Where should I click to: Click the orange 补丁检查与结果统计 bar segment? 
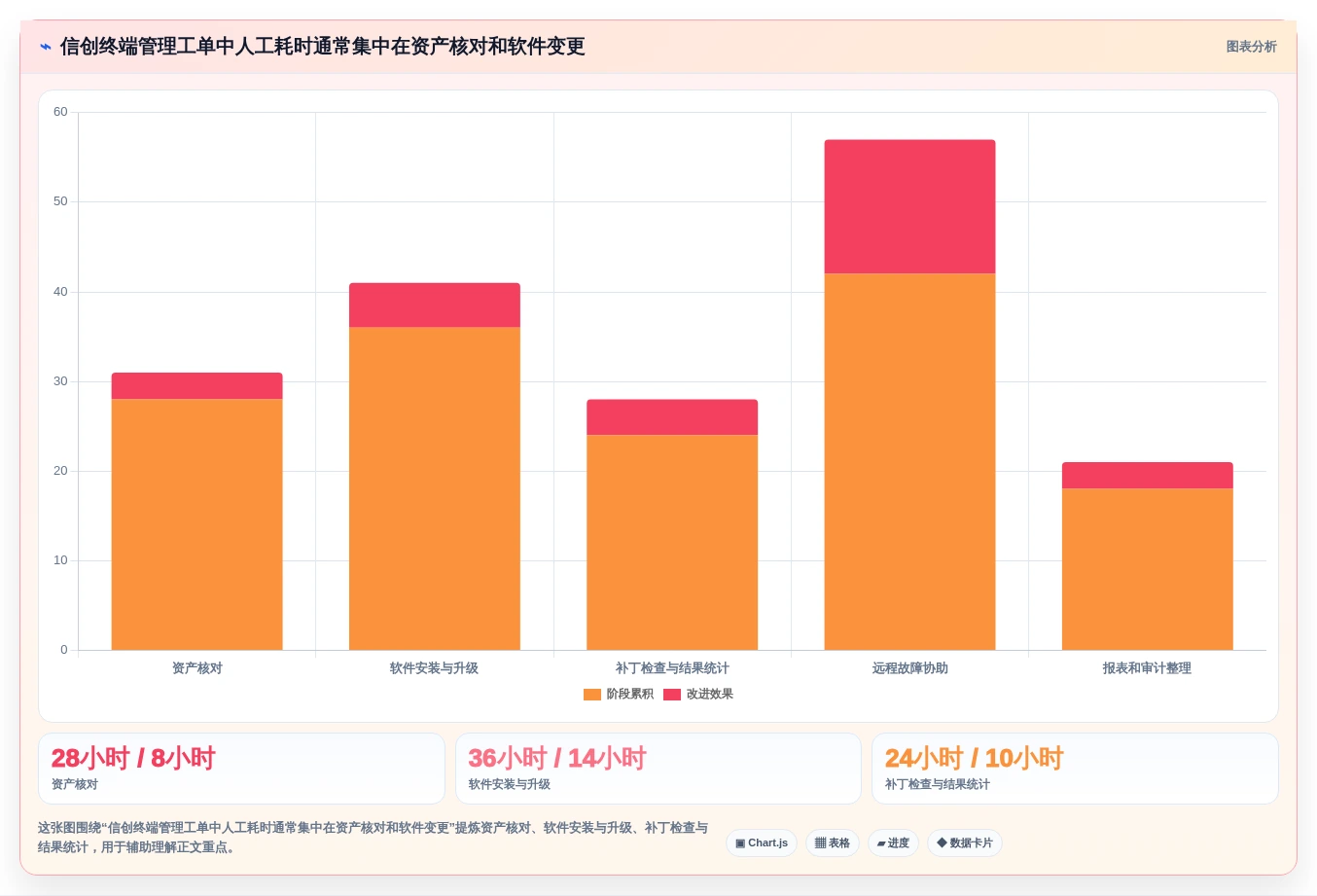[x=672, y=542]
